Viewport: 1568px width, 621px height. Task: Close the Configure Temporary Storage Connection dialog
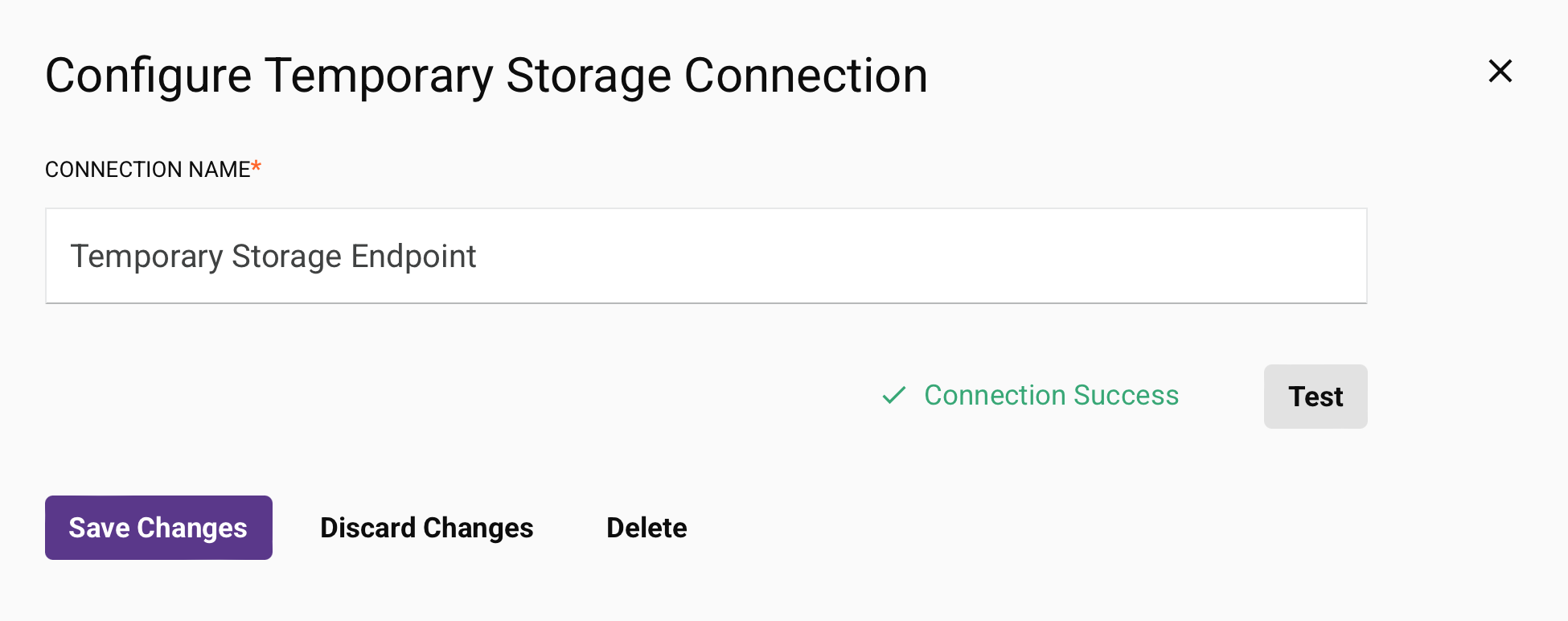(x=1500, y=72)
